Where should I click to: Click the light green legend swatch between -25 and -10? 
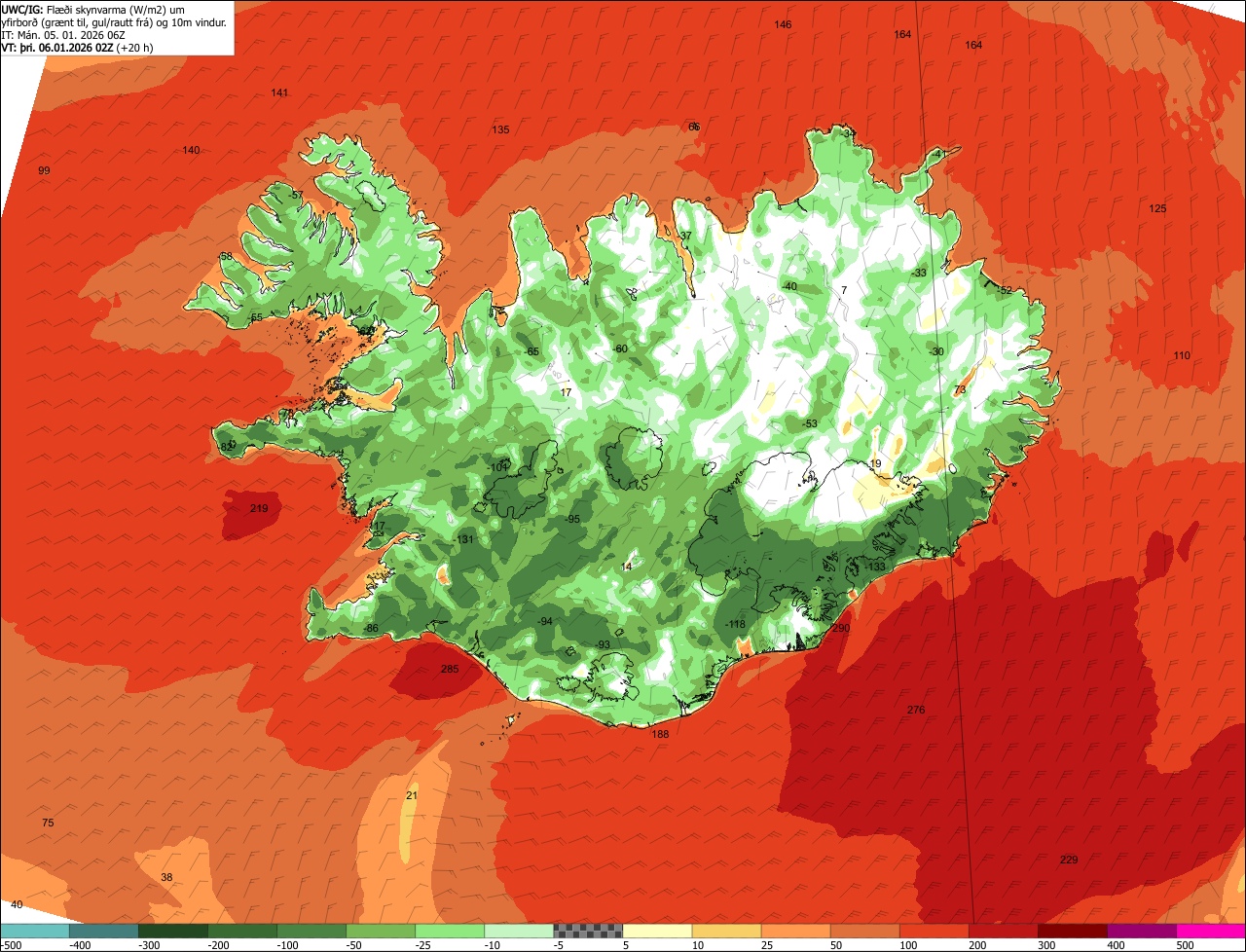[x=450, y=931]
